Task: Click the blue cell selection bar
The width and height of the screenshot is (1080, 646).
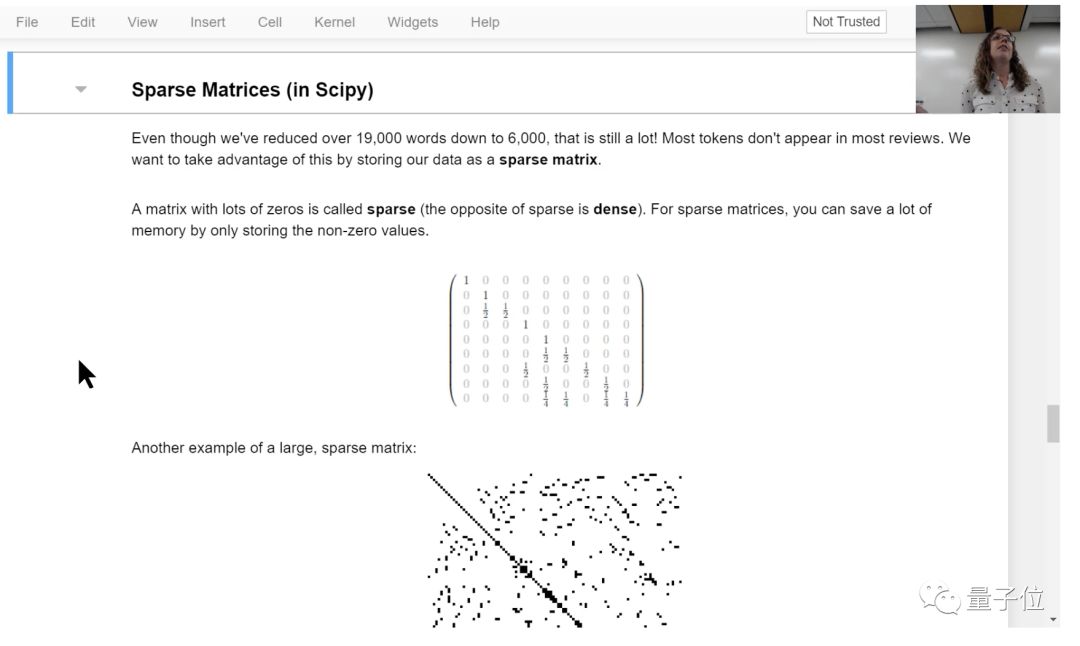Action: (10, 83)
